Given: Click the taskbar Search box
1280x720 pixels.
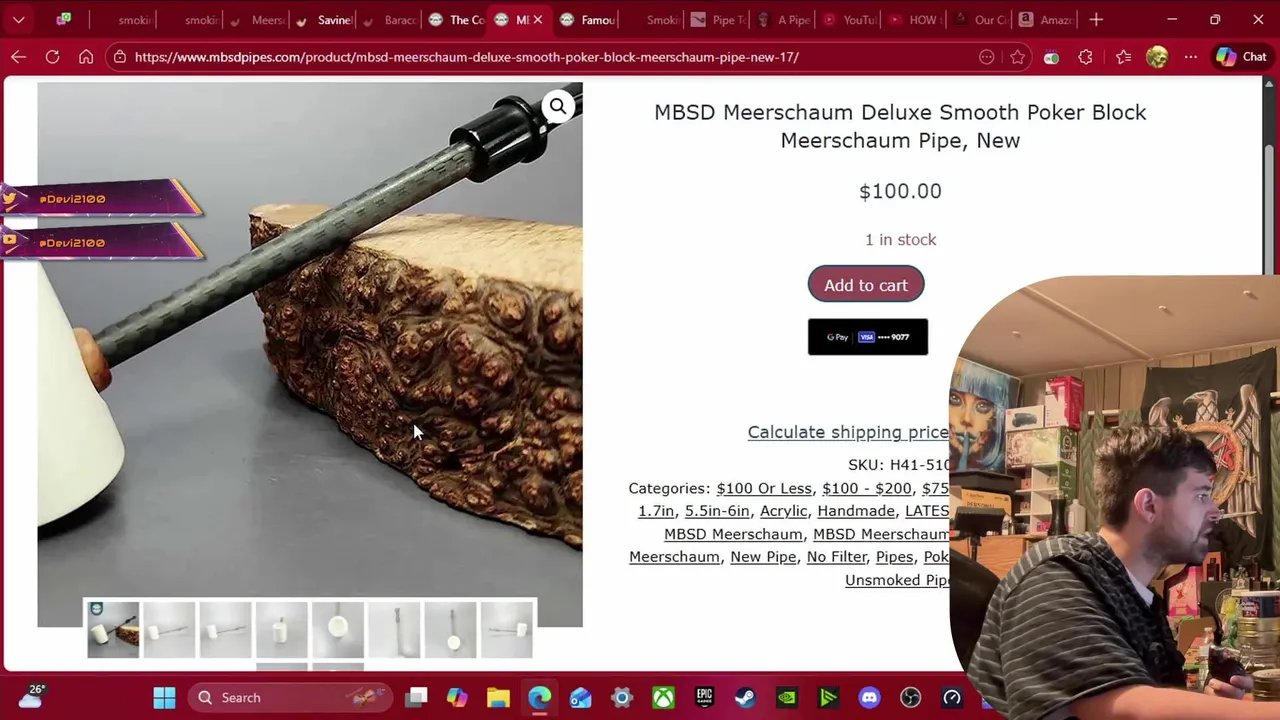Looking at the screenshot, I should (291, 697).
